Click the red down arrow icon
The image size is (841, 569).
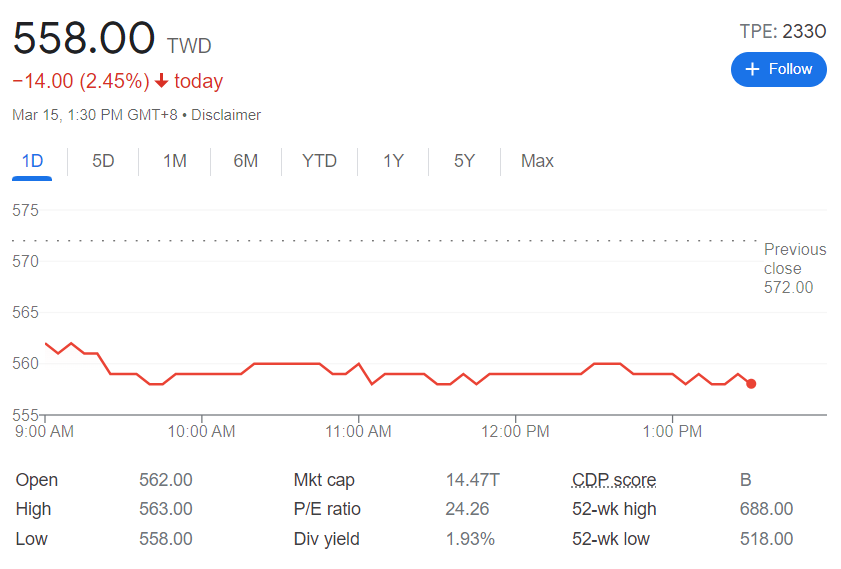[x=161, y=81]
